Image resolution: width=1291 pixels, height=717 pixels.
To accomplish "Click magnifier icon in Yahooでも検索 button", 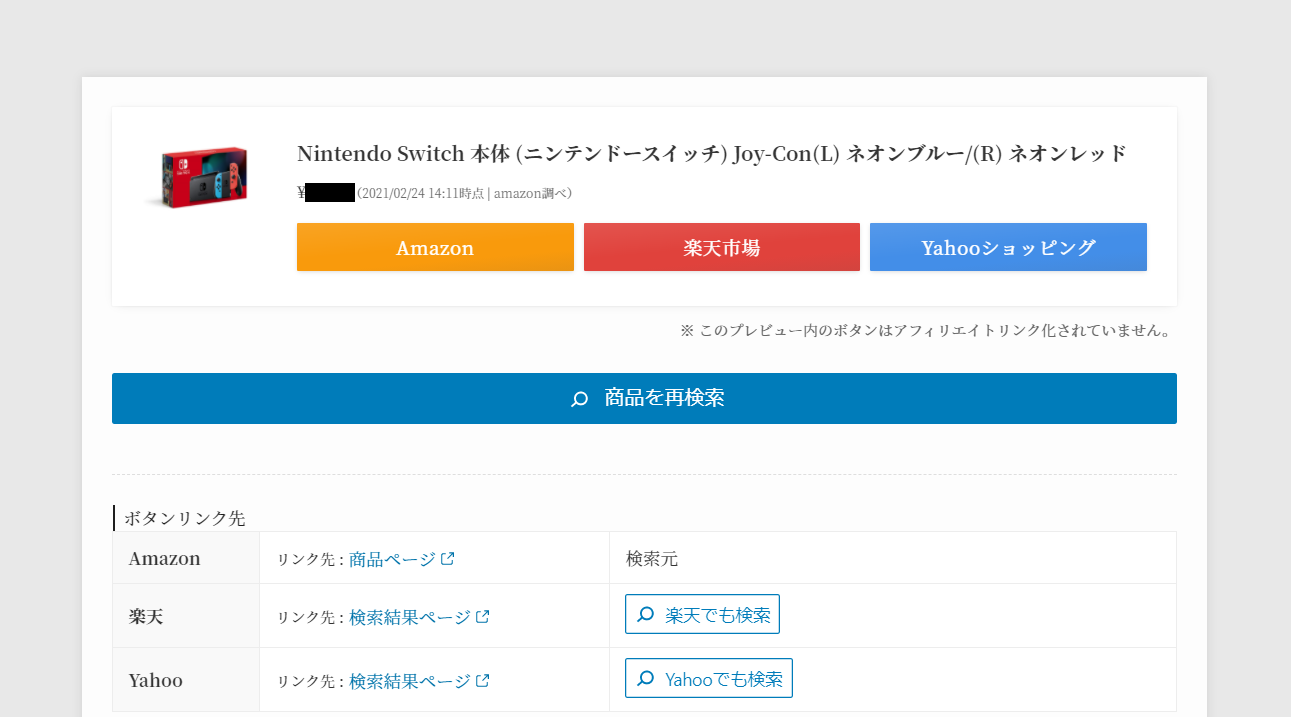I will coord(646,679).
